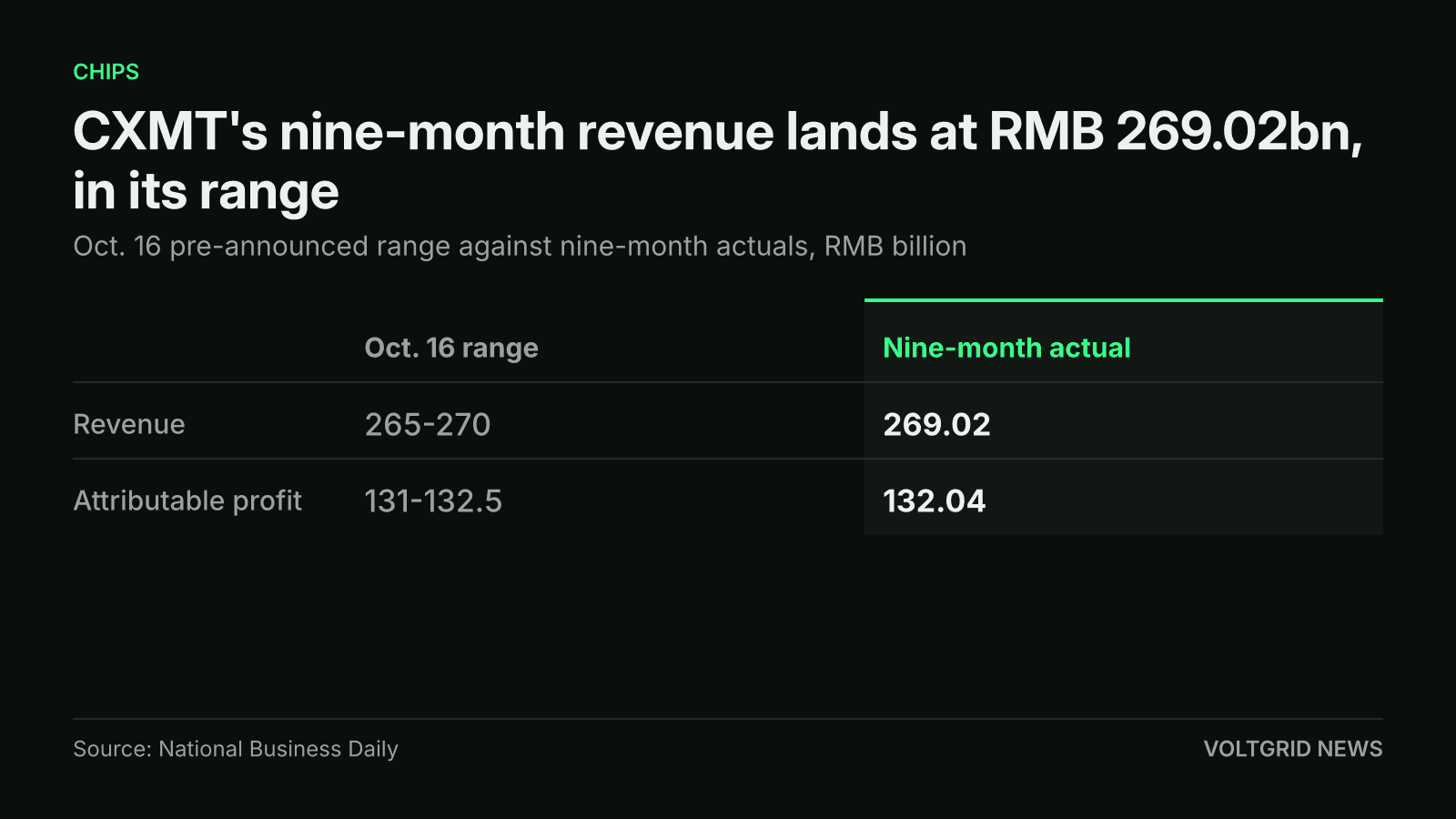The width and height of the screenshot is (1456, 819).
Task: Select the 'Revenue' row label
Action: click(x=129, y=424)
